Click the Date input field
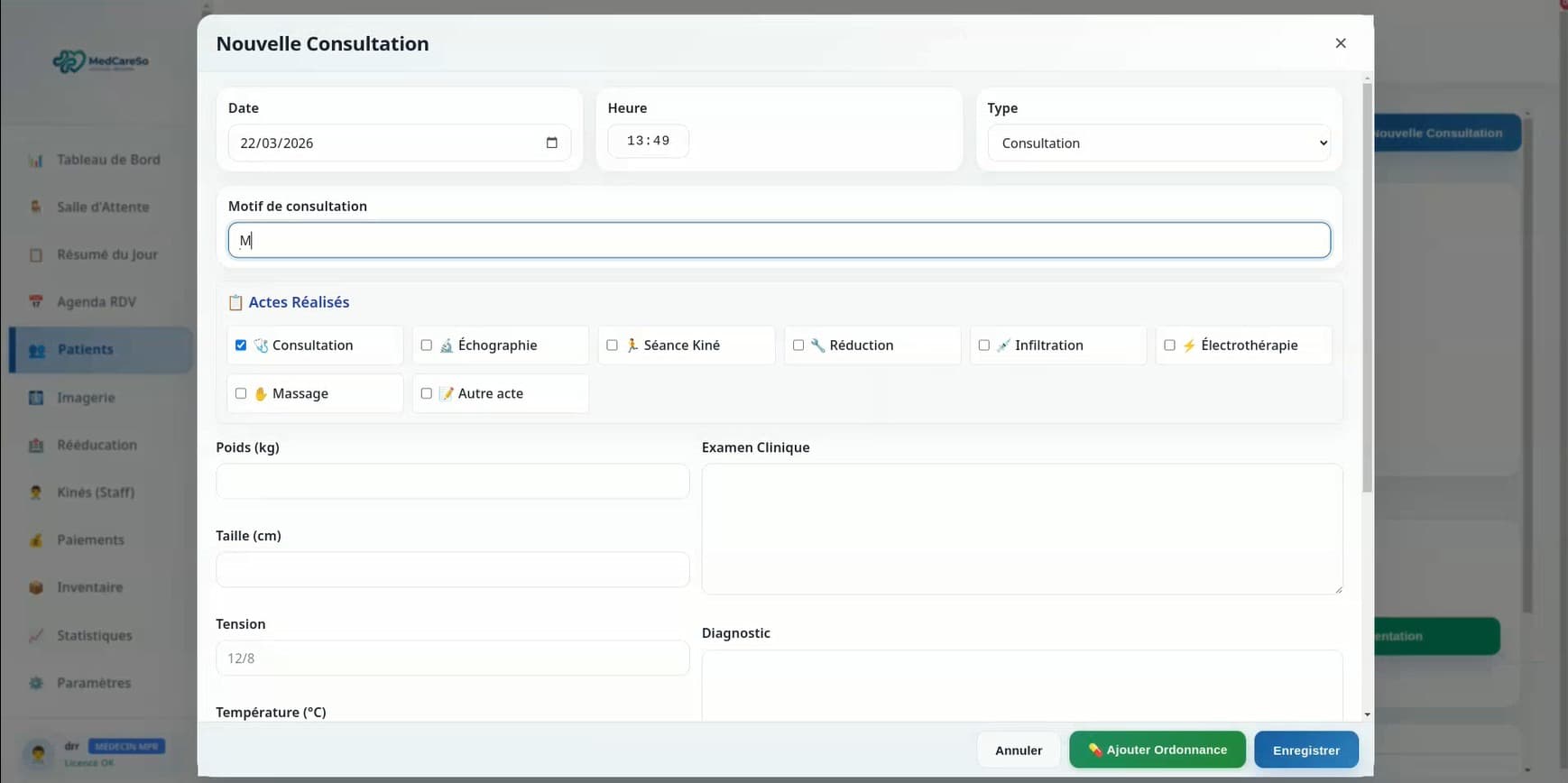The width and height of the screenshot is (1568, 783). coord(400,143)
